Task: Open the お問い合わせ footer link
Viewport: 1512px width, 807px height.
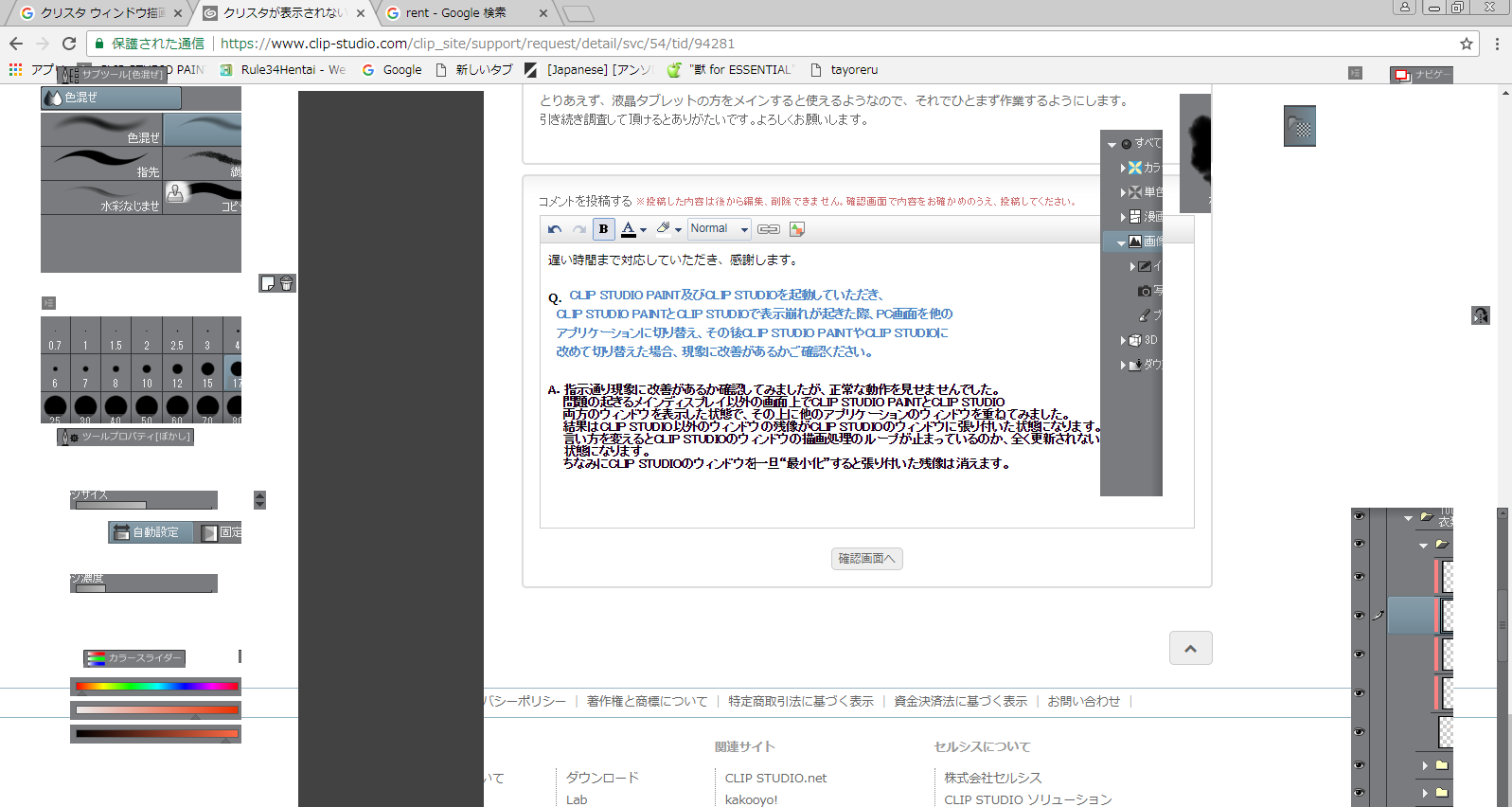Action: (1083, 702)
